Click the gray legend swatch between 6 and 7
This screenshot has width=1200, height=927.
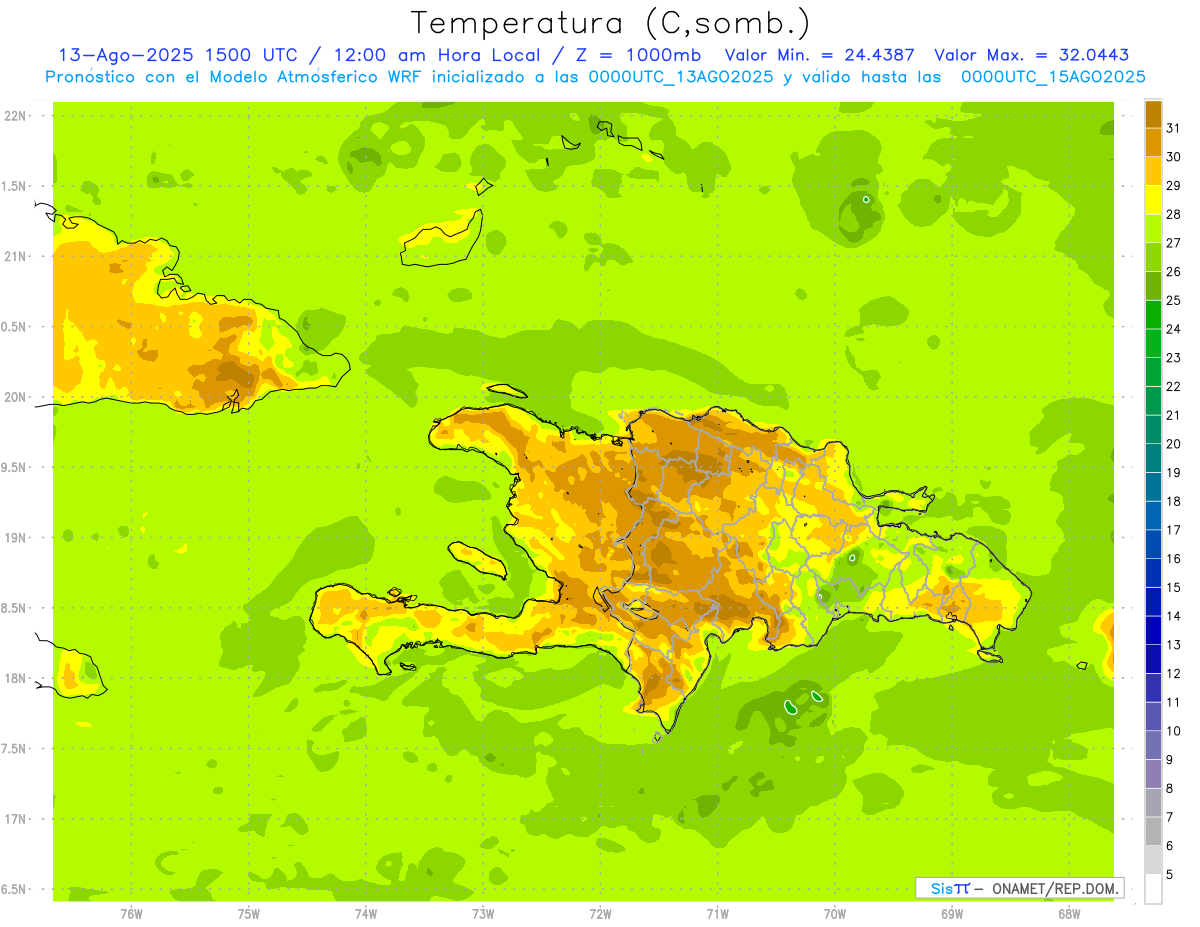[1153, 831]
